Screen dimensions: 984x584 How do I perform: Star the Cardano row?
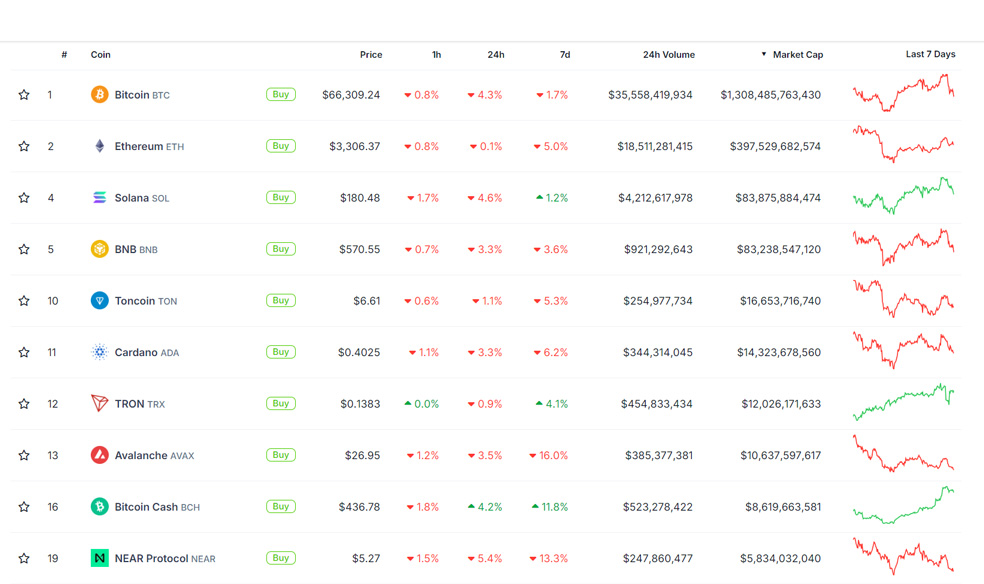tap(24, 352)
